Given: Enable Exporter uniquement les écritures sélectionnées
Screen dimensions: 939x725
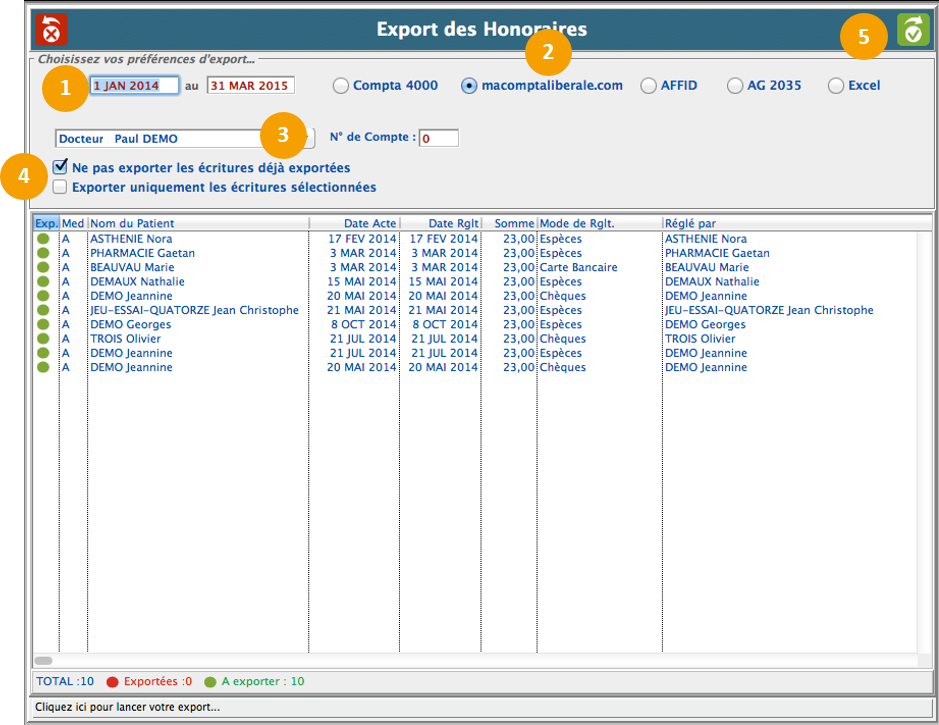Looking at the screenshot, I should [61, 187].
